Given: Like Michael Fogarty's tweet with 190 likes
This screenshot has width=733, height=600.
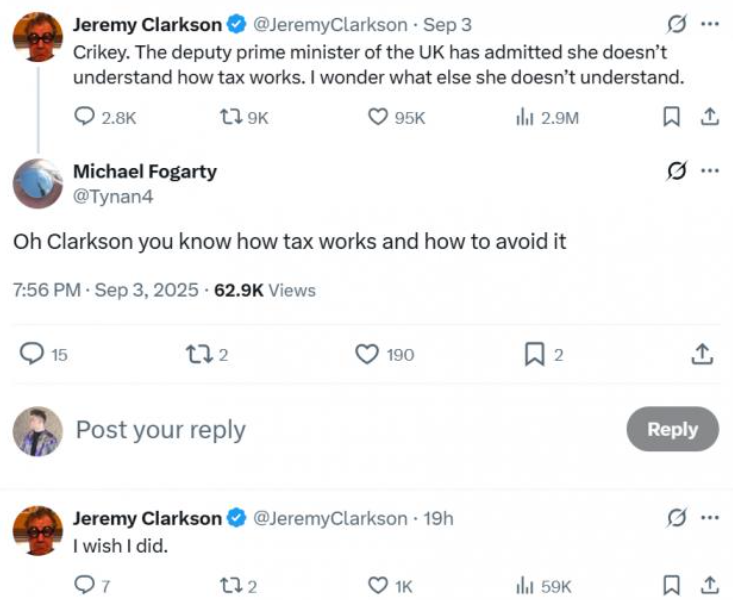Looking at the screenshot, I should pos(369,354).
